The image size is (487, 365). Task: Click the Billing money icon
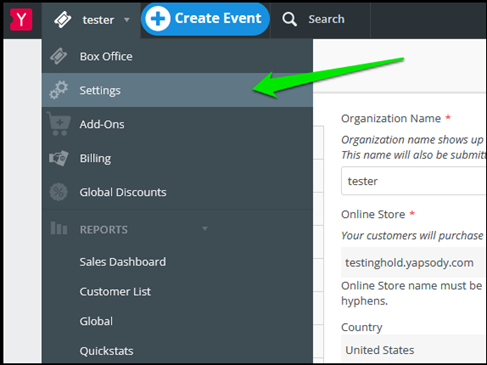point(59,158)
